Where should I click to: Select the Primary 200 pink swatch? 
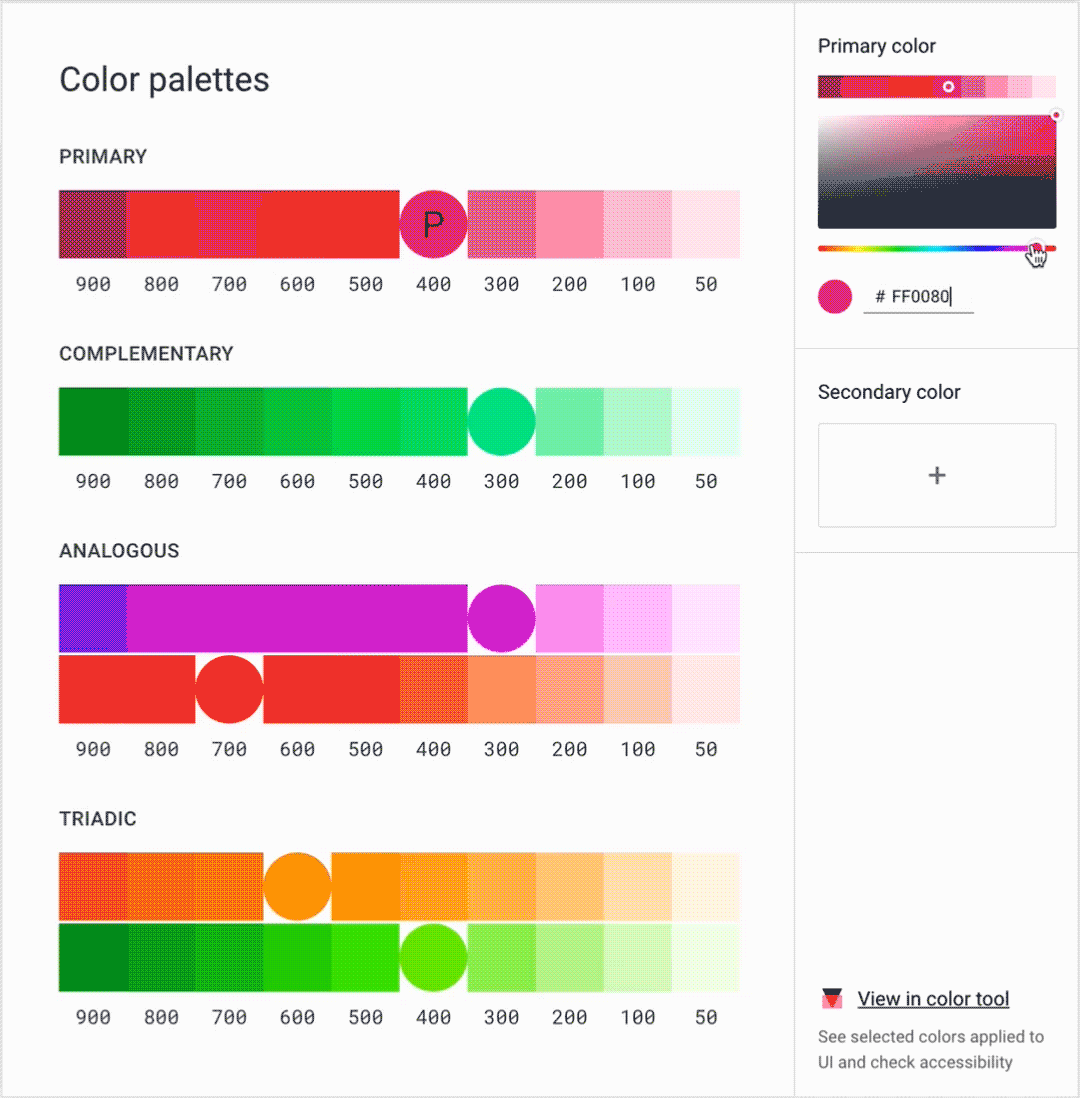click(x=569, y=224)
